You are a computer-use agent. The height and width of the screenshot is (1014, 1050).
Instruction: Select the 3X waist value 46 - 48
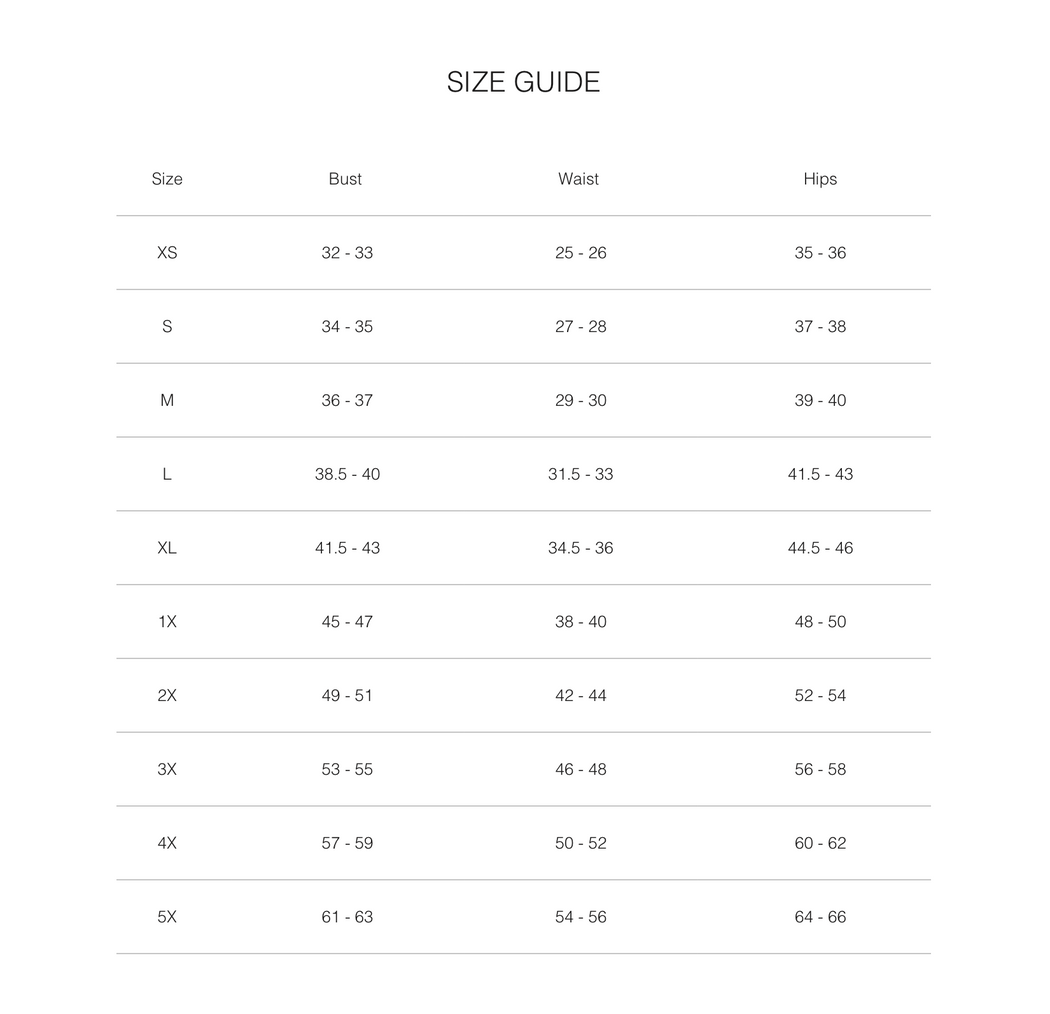point(581,769)
